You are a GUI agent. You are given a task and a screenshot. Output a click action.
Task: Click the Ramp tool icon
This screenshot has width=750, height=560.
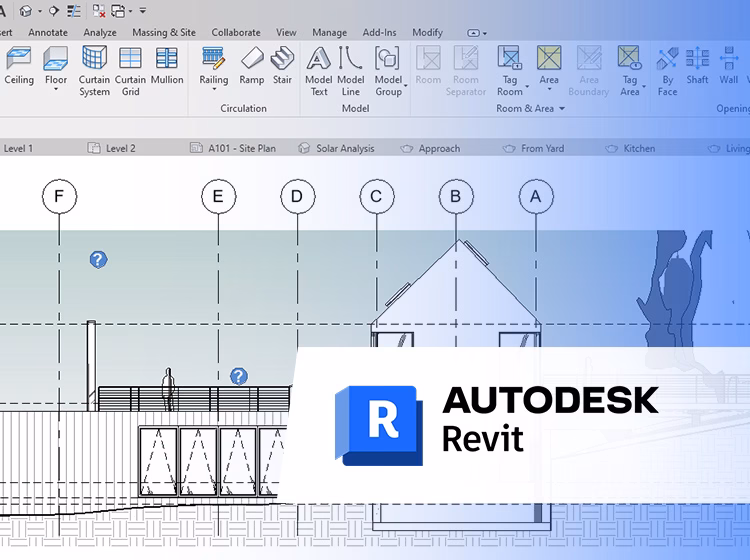tap(252, 58)
